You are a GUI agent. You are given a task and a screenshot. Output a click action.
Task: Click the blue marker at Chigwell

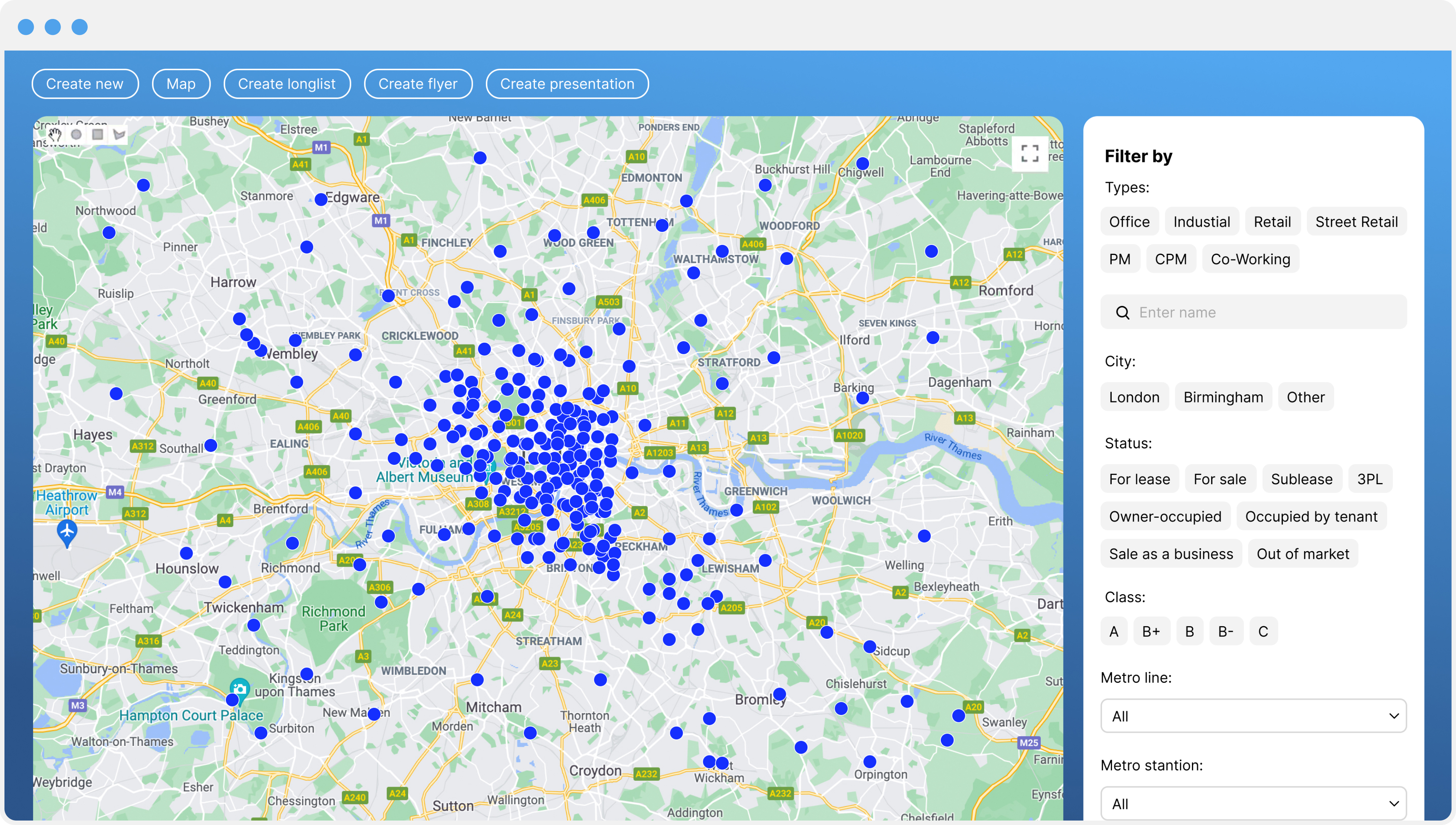862,164
